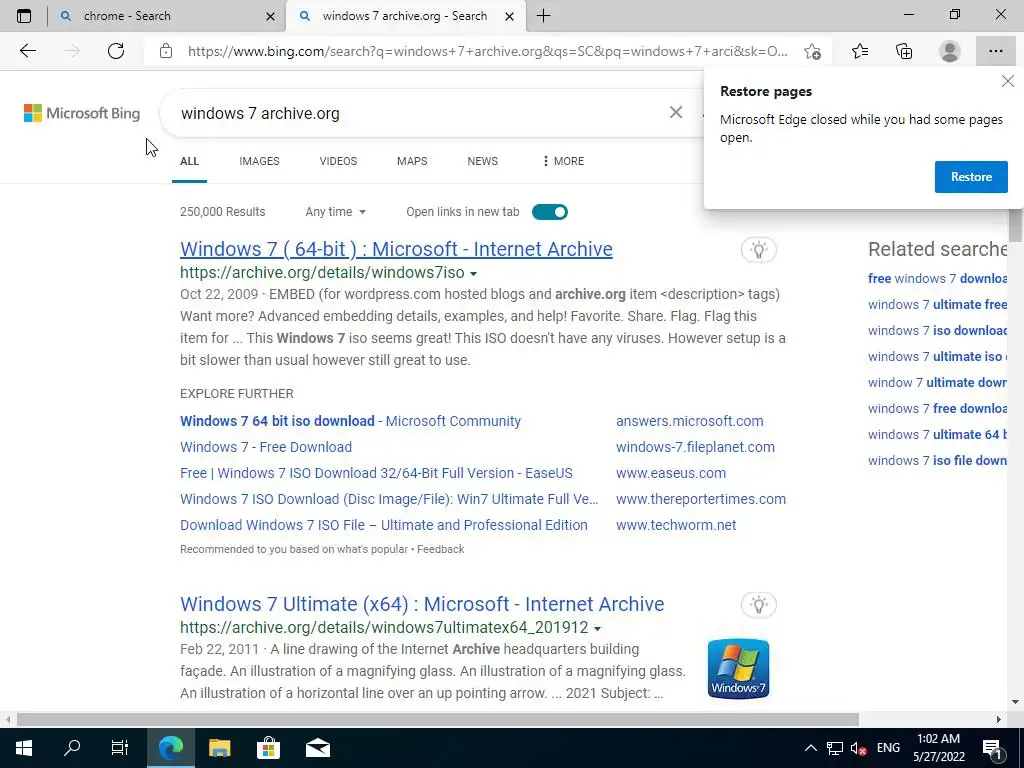Switch to the chrome - Search tab
The width and height of the screenshot is (1024, 768).
point(167,16)
